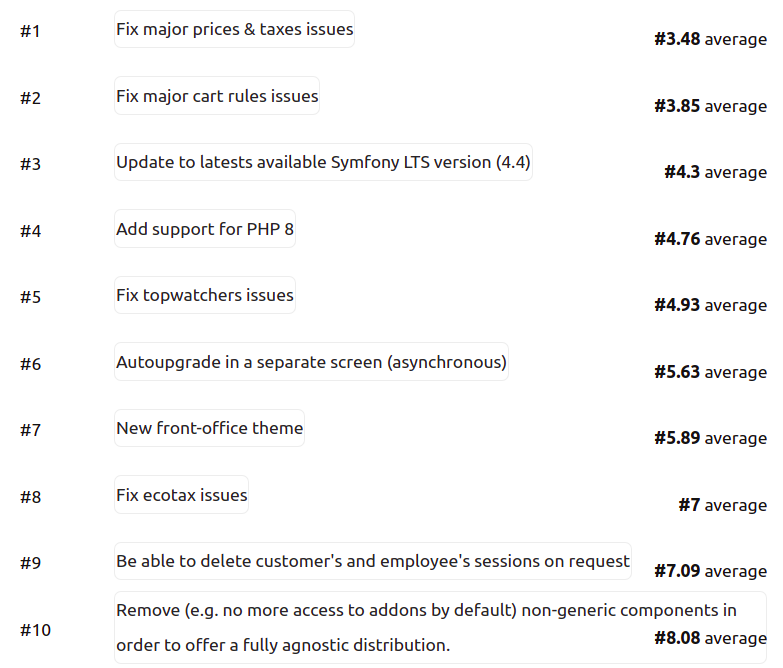Select 'Fix topwatchers issues' item
Viewport: 783px width, 668px height.
coord(205,295)
